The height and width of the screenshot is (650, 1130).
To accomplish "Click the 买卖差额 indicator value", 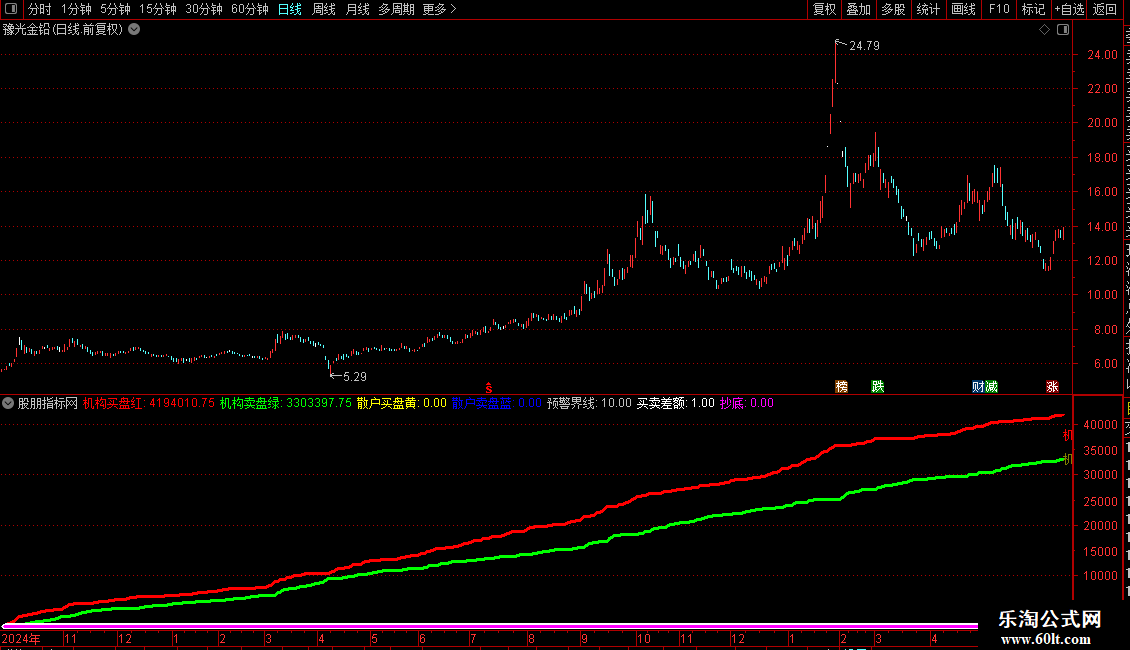I will coord(675,404).
